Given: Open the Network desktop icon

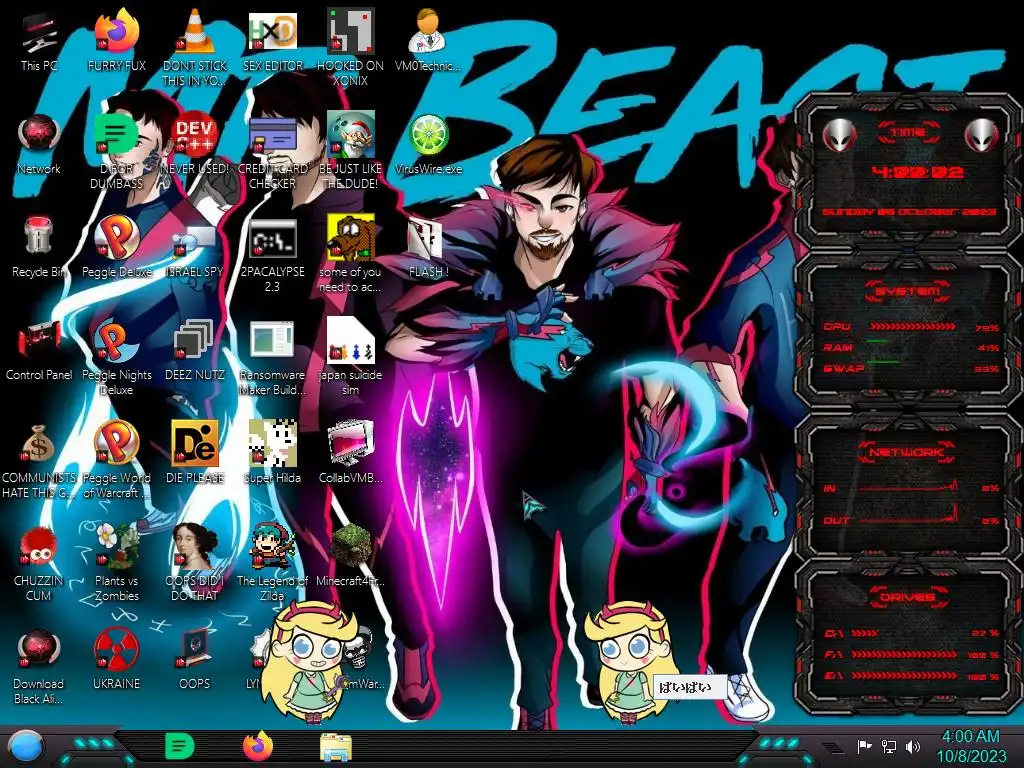Looking at the screenshot, I should coord(39,136).
